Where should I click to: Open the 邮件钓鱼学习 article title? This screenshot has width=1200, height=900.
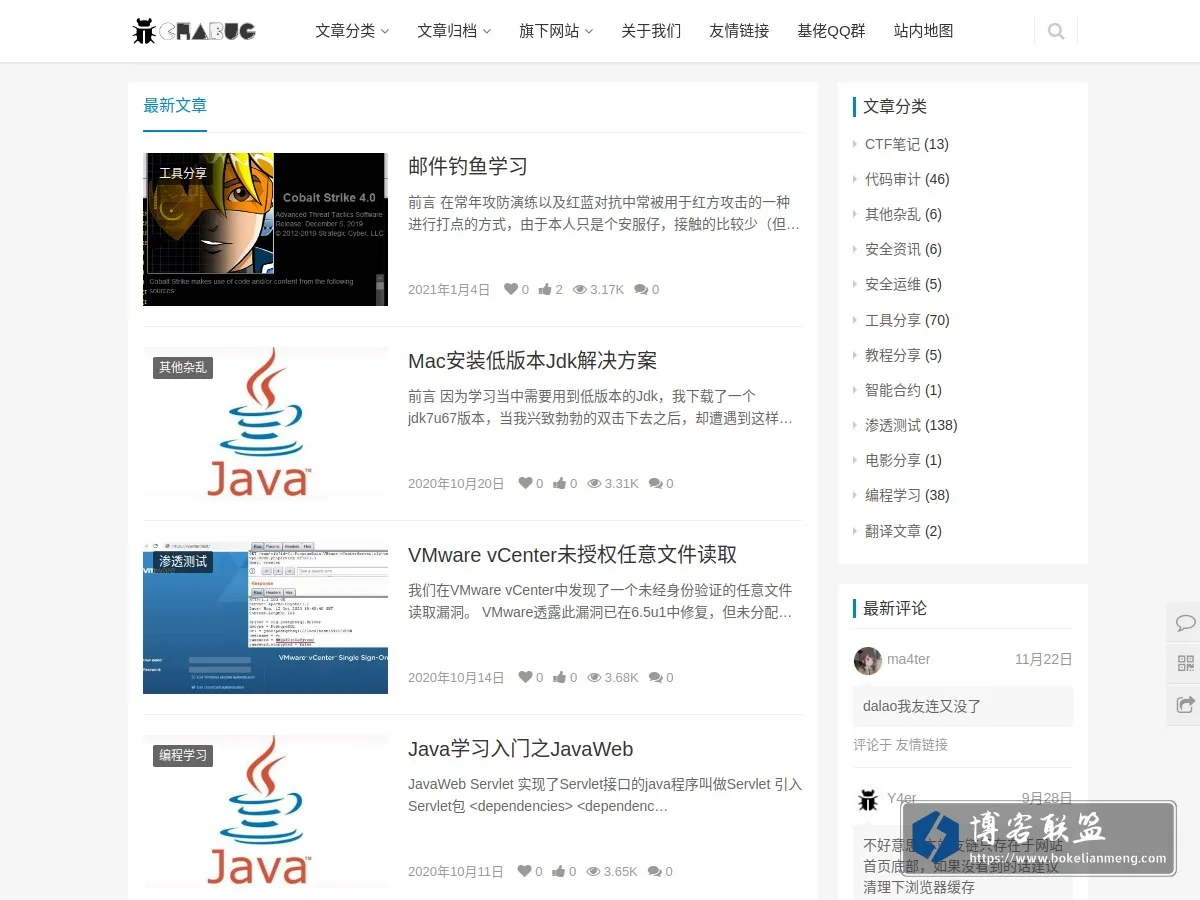[468, 166]
